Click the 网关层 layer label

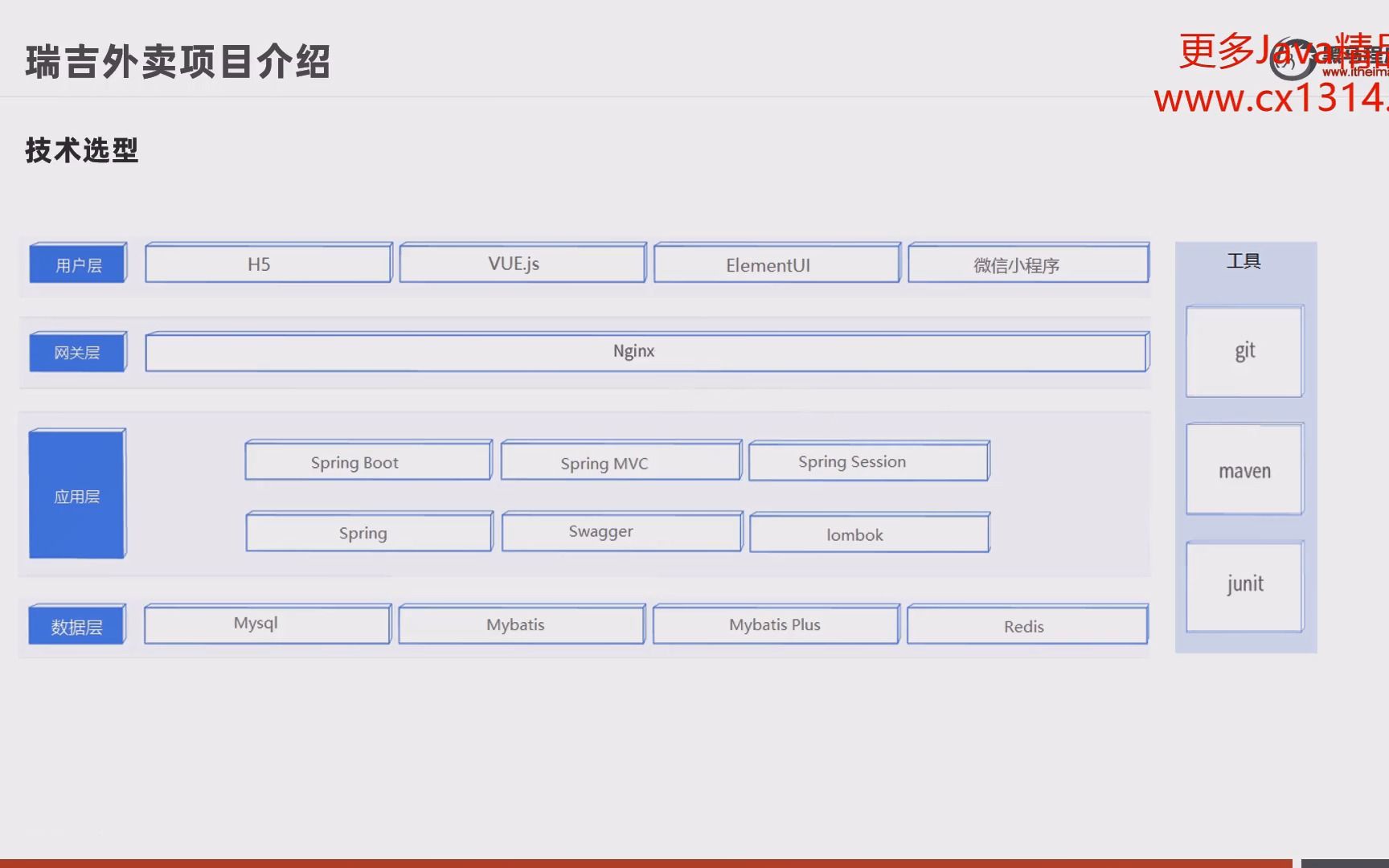[78, 352]
